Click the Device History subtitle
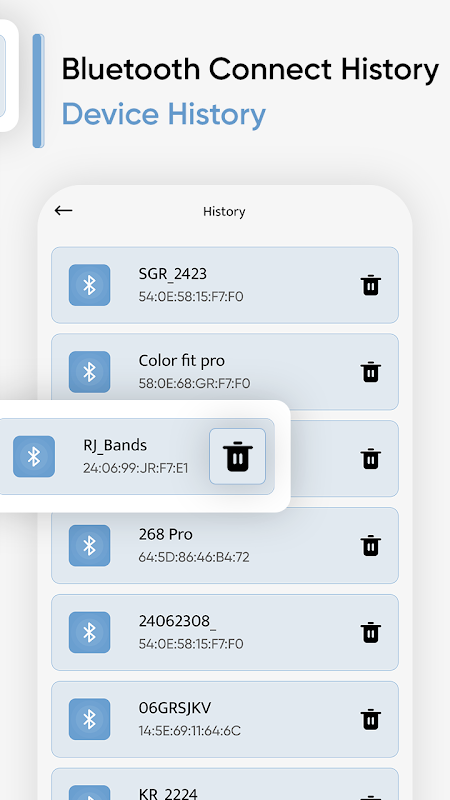 (x=163, y=114)
